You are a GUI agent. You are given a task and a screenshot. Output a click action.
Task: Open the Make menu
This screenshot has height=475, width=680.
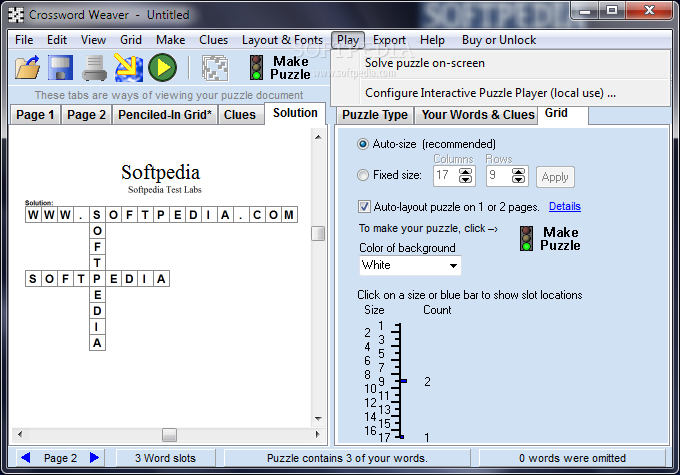(170, 40)
